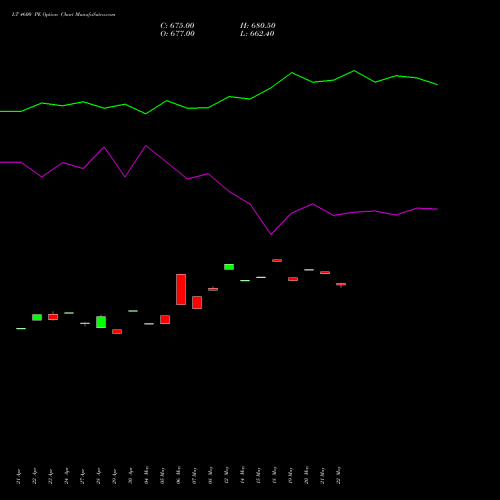Click the 22 May date axis label
The height and width of the screenshot is (500, 500).
339,475
